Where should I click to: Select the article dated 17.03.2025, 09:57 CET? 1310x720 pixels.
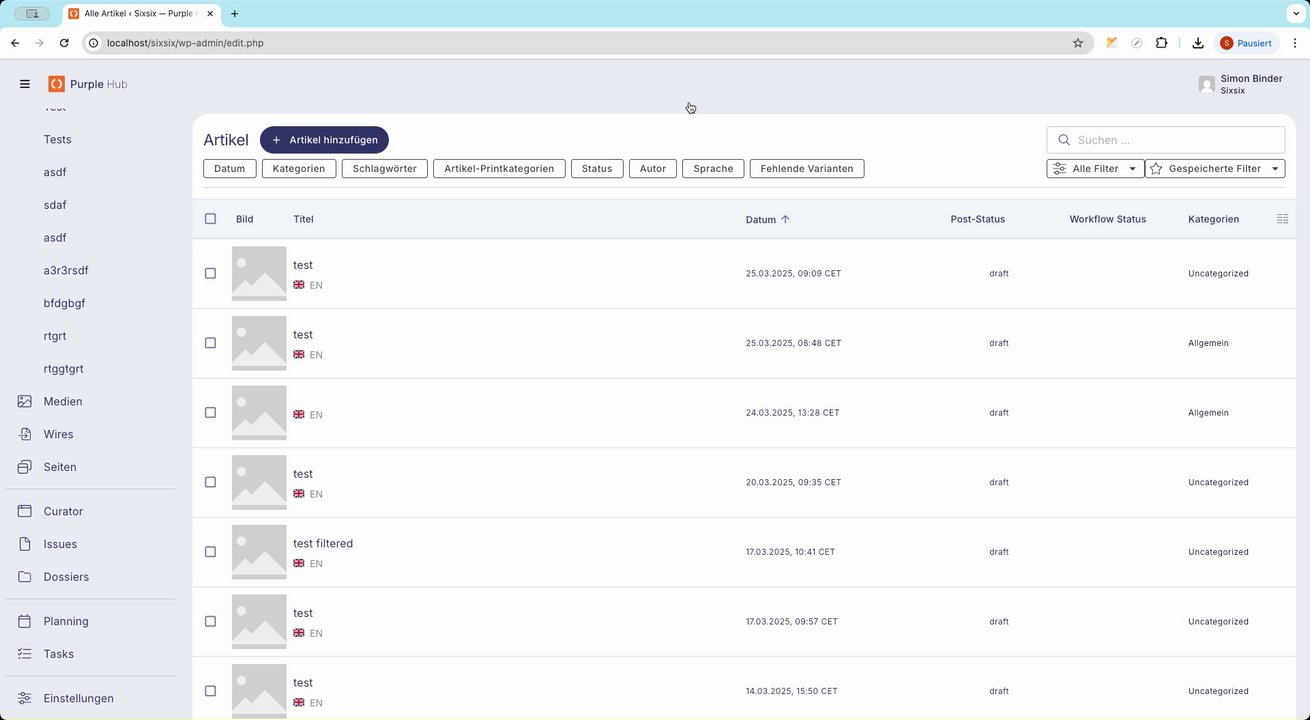coord(210,621)
